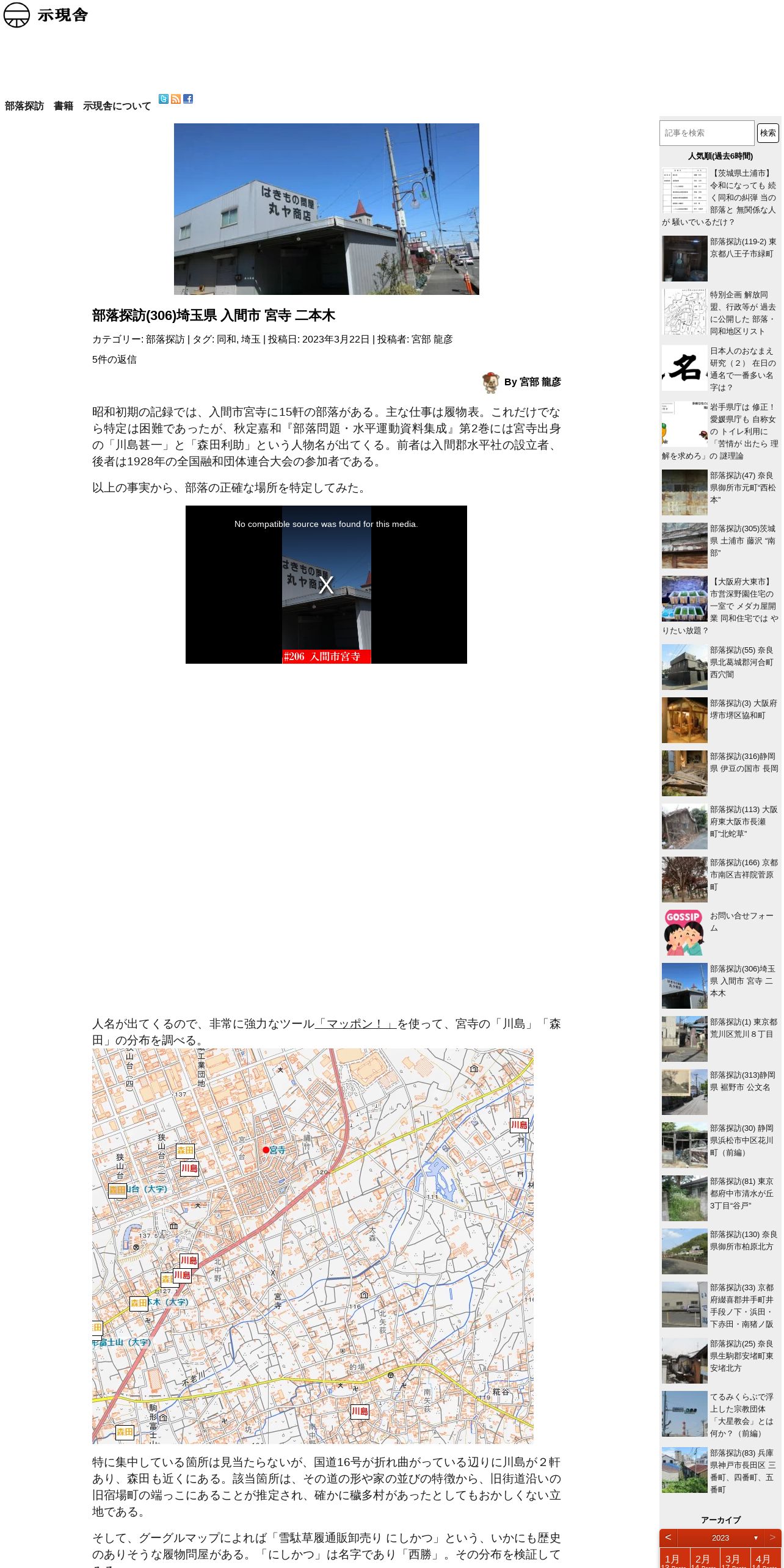Open 部落探訪(316) 静岡県伊豆の国市長岡 article
Image resolution: width=784 pixels, height=1568 pixels.
(x=720, y=773)
